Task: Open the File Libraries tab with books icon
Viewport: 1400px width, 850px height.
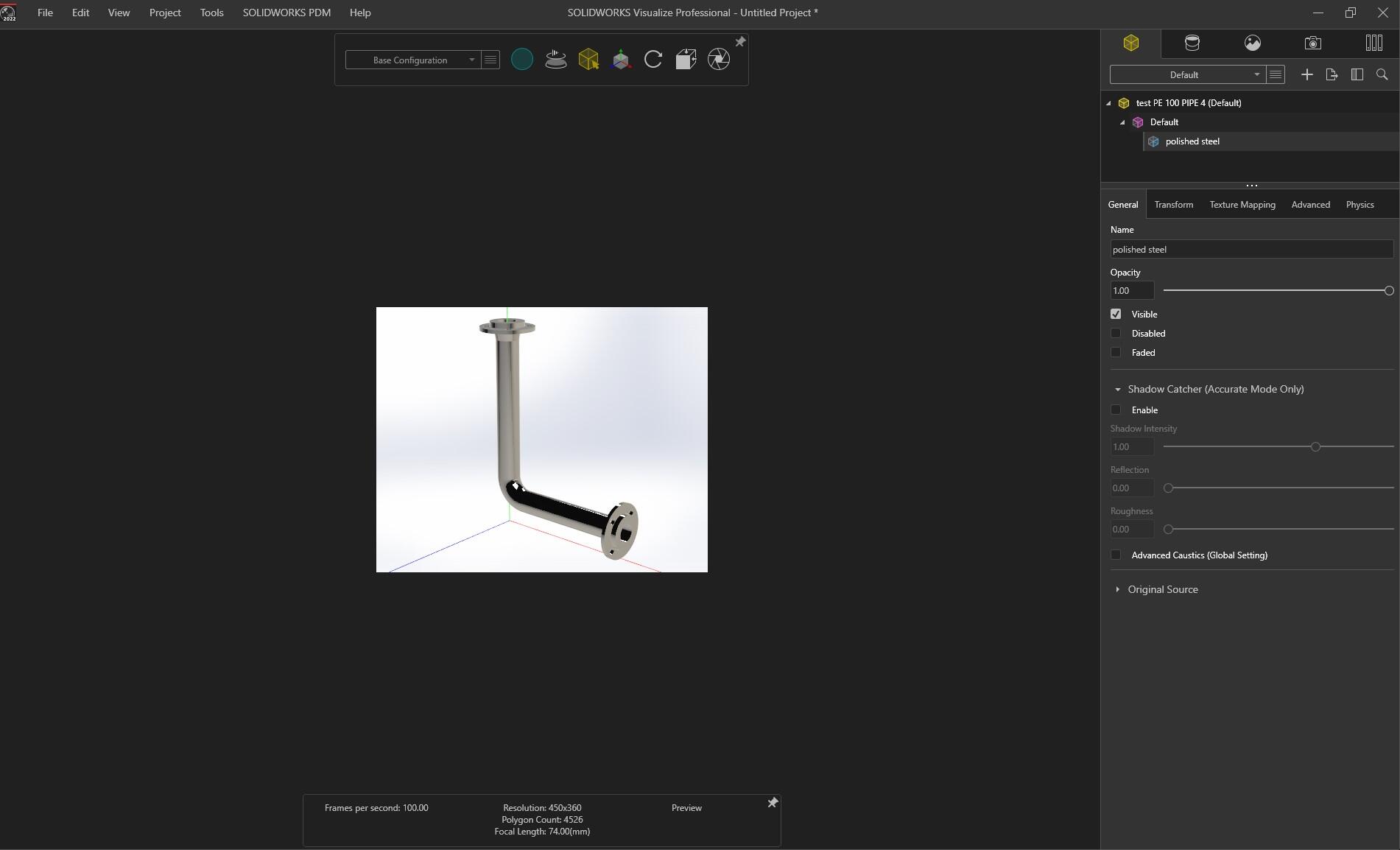Action: (x=1373, y=43)
